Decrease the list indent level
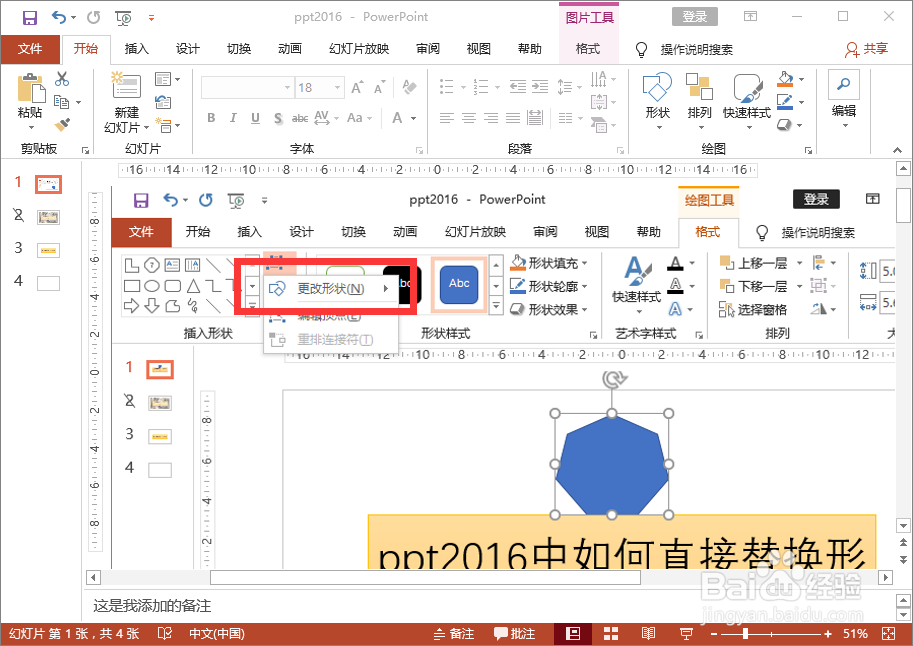 pos(518,87)
